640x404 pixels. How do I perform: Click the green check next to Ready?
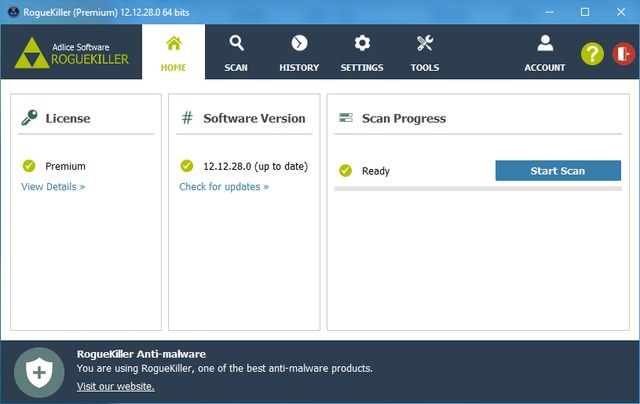345,171
